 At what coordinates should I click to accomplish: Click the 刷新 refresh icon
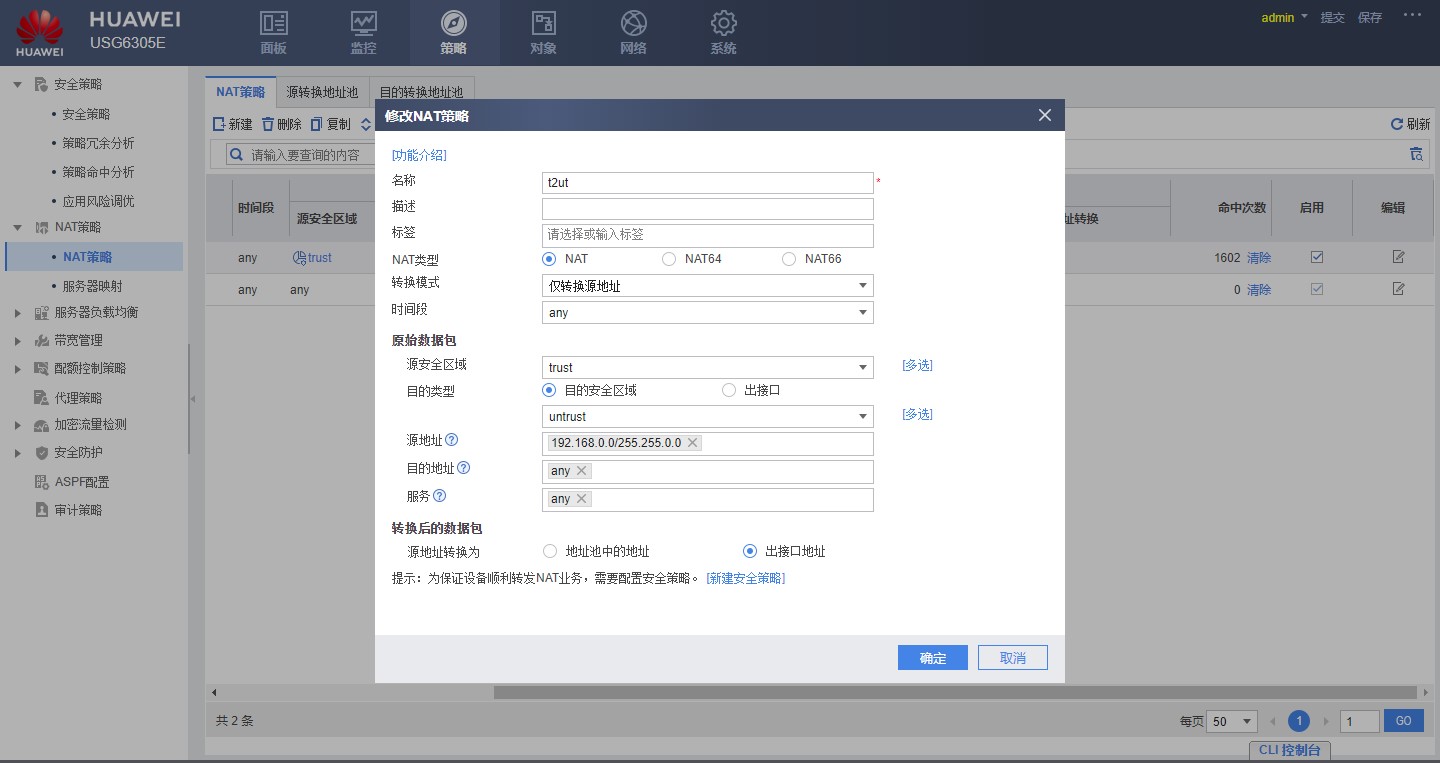(x=1397, y=124)
